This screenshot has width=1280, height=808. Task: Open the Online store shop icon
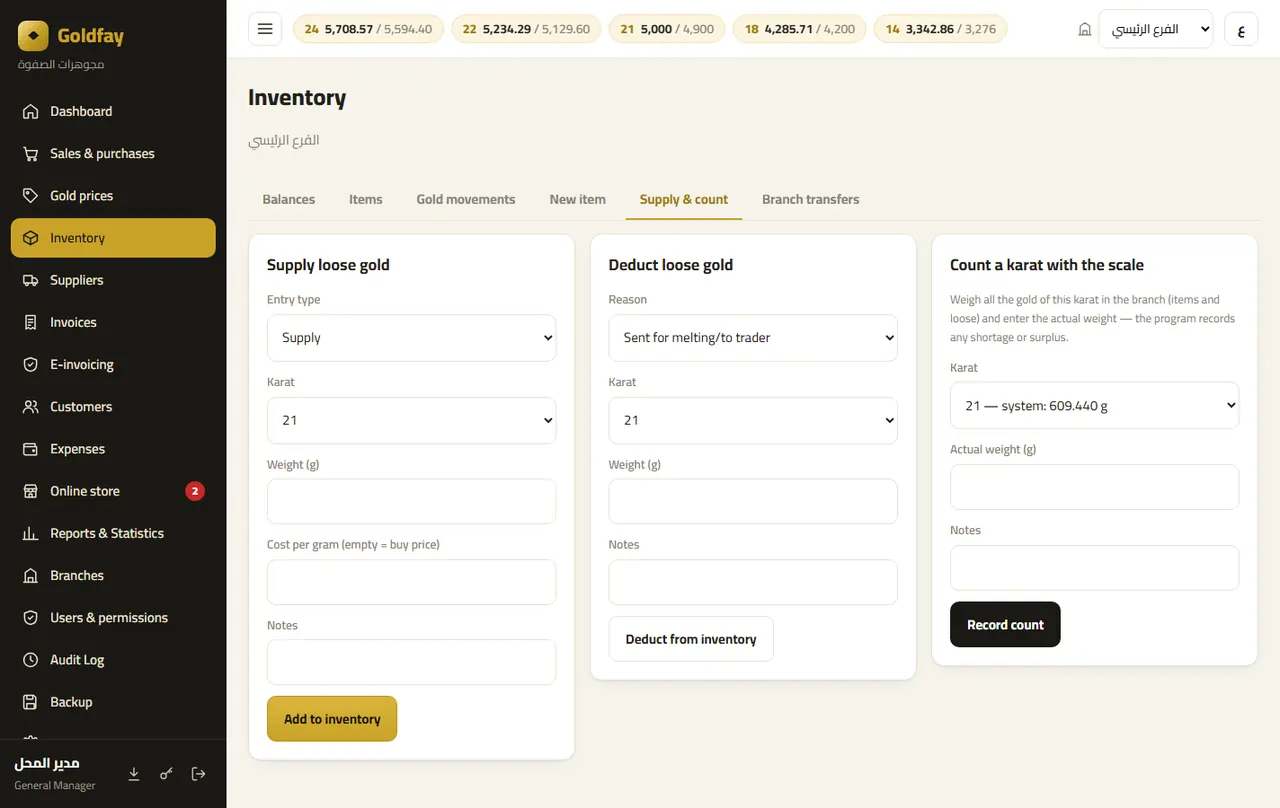[x=31, y=491]
